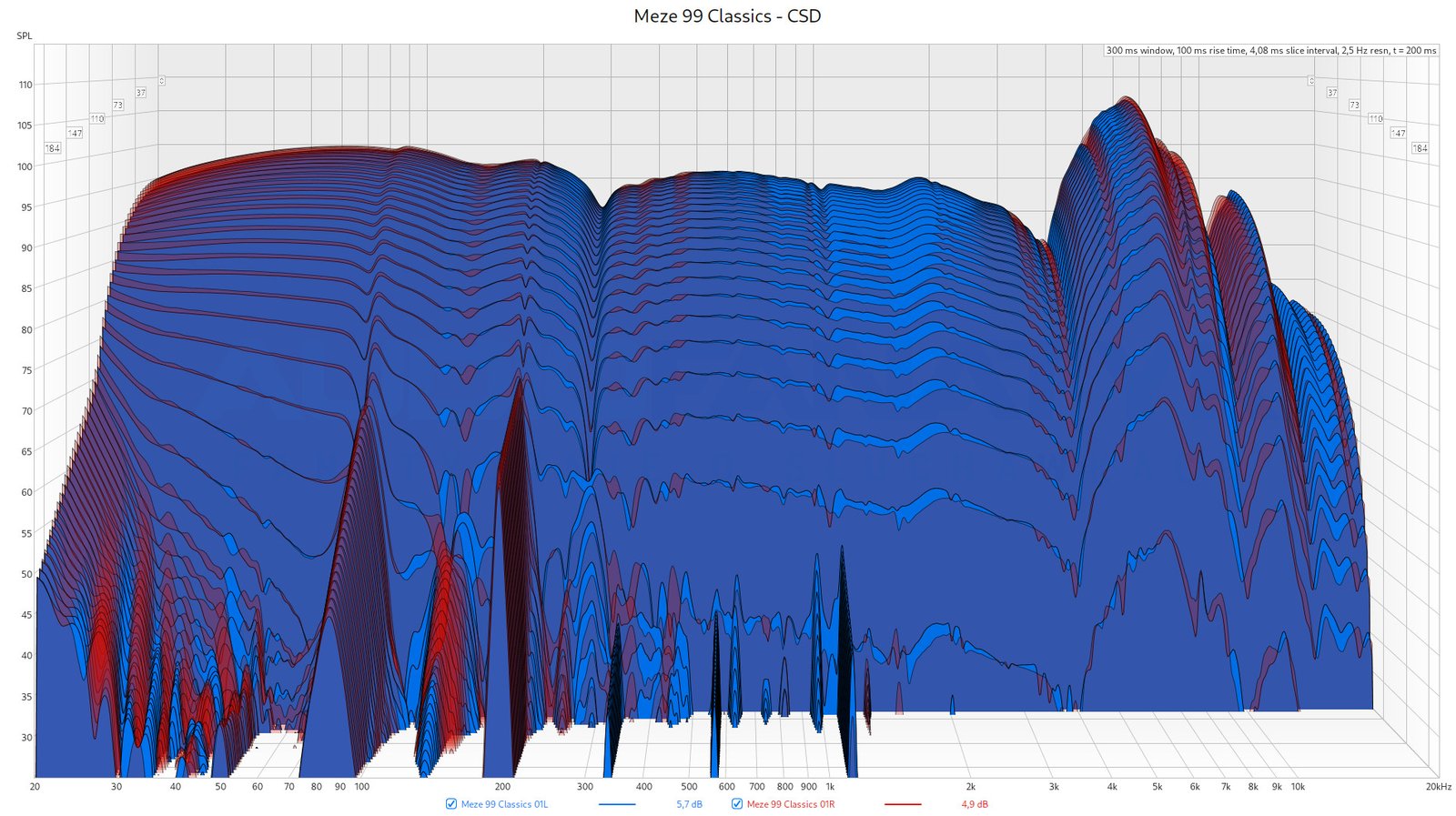
Task: Click the red line sample for 01R
Action: [903, 804]
